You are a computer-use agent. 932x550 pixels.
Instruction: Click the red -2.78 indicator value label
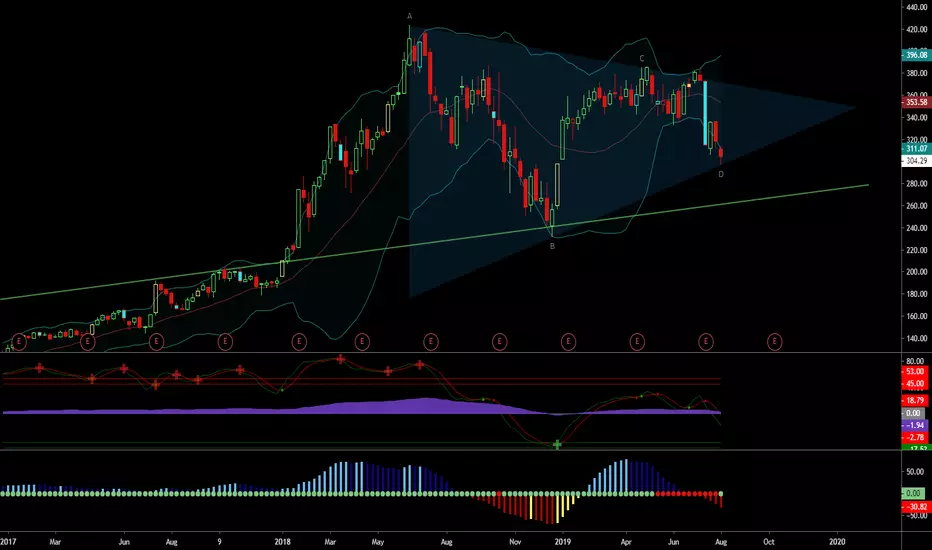point(915,437)
